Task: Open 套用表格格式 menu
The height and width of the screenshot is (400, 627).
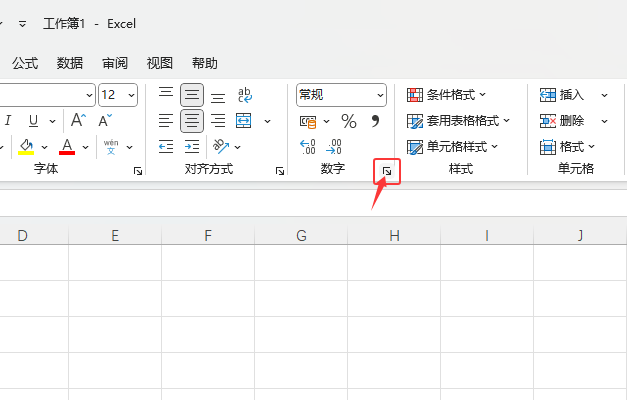Action: [x=458, y=120]
